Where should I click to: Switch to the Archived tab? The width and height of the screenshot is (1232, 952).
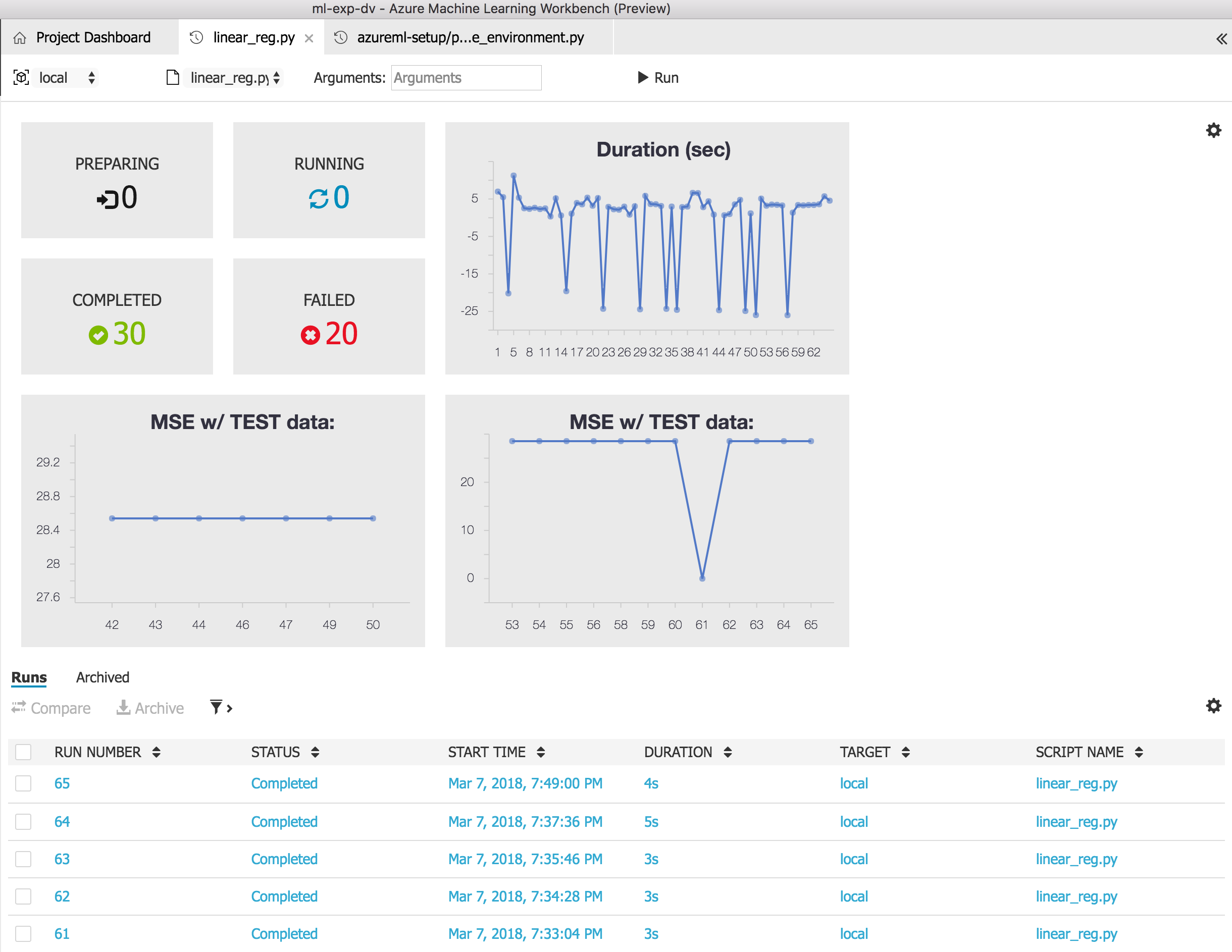pos(102,677)
